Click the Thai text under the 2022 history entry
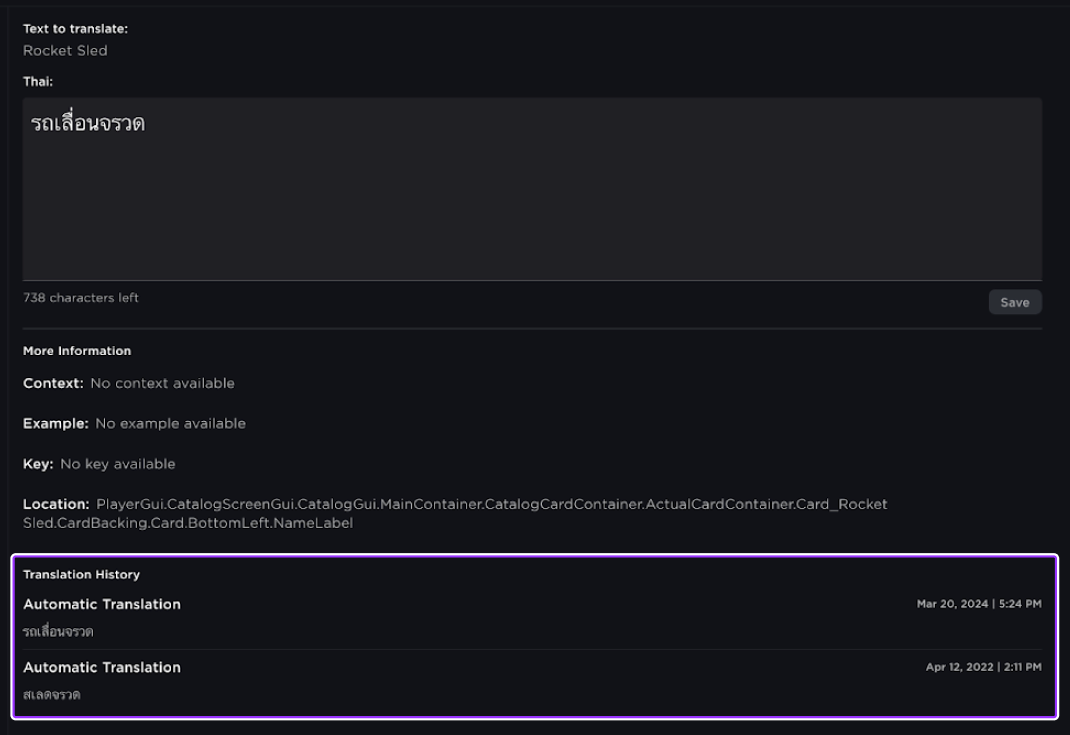 click(x=52, y=694)
